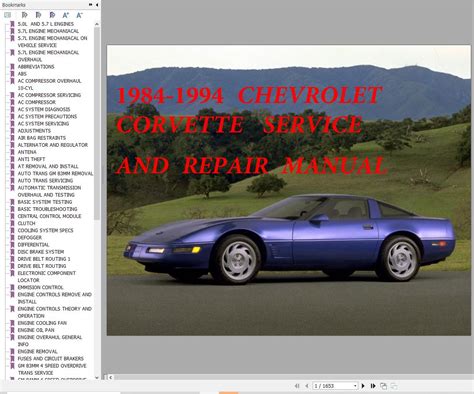Viewport: 474px width, 394px height.
Task: Select the DISC BRAKE SYSTEM bookmark
Action: coord(41,252)
